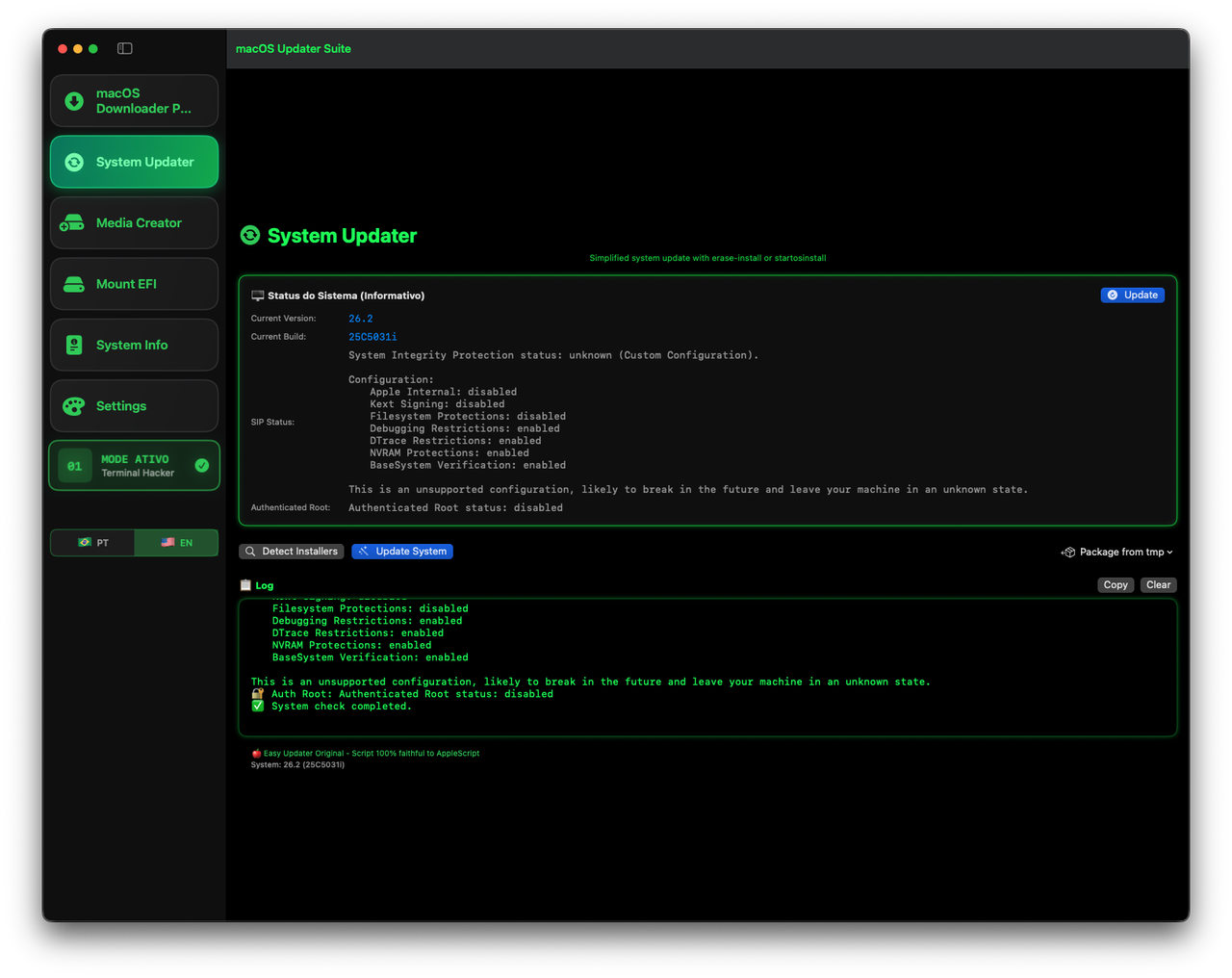The width and height of the screenshot is (1232, 978).
Task: Click the Brazil flag icon
Action: pos(85,543)
